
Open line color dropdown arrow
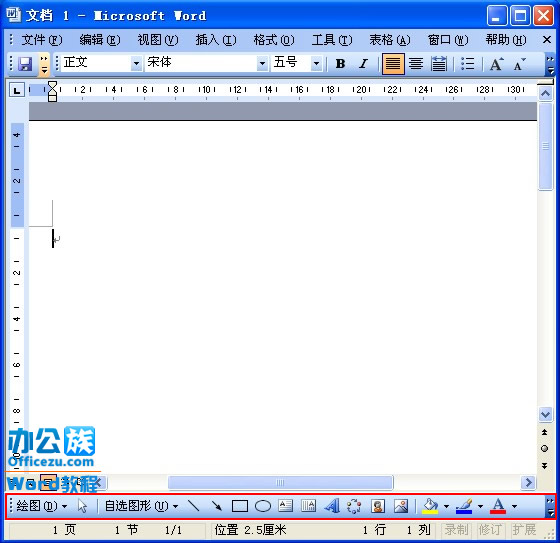[480, 506]
